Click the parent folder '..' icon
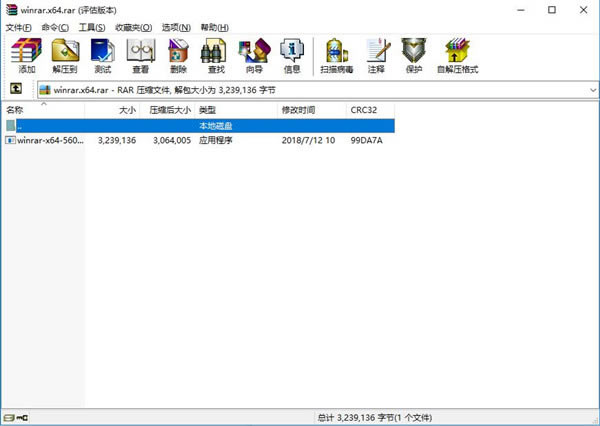600x426 pixels. (10, 126)
